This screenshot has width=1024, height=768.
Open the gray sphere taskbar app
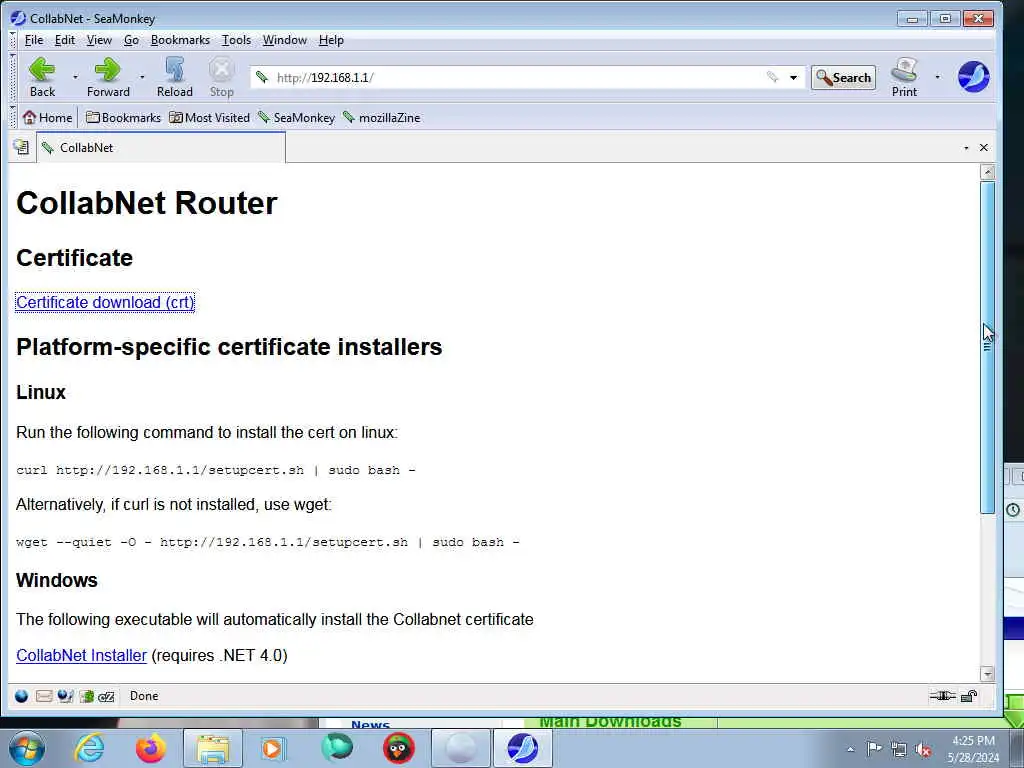pyautogui.click(x=460, y=748)
